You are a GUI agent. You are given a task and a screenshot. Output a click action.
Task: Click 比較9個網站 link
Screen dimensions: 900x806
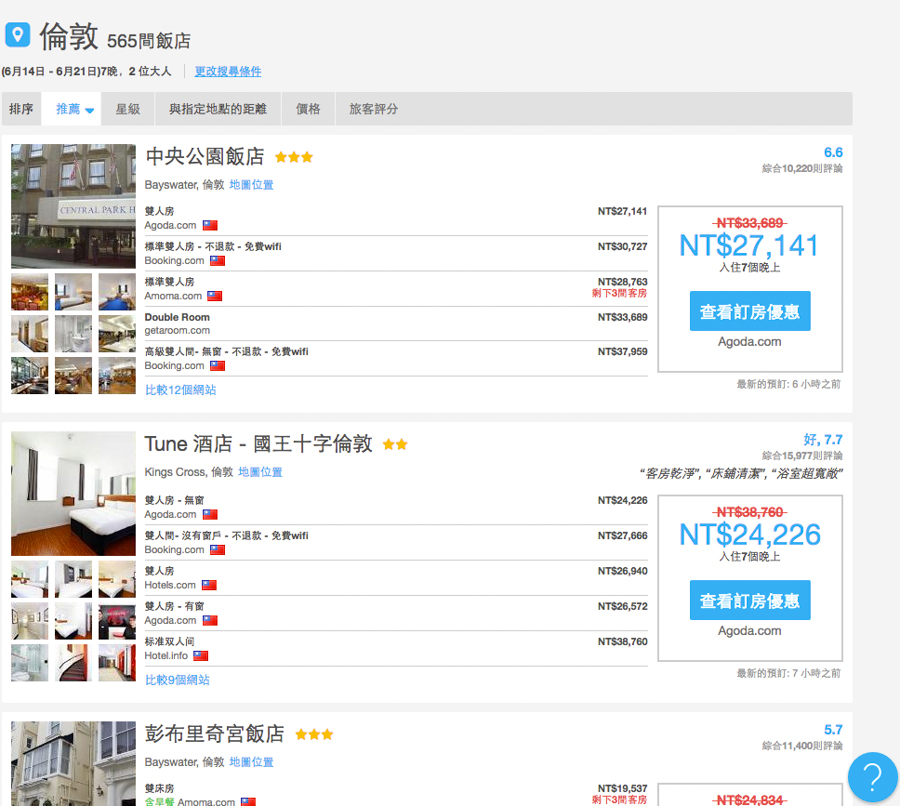(x=177, y=680)
